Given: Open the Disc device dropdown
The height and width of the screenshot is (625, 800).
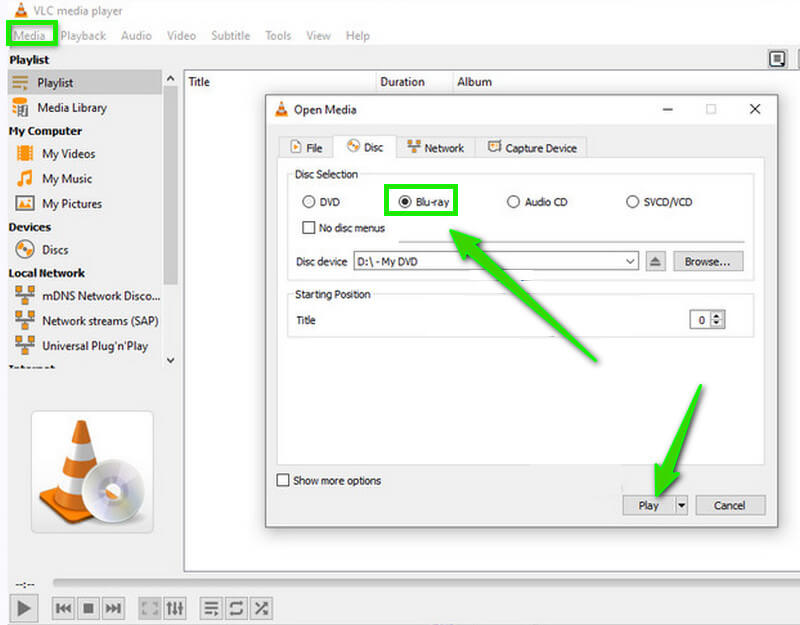Looking at the screenshot, I should click(x=496, y=261).
